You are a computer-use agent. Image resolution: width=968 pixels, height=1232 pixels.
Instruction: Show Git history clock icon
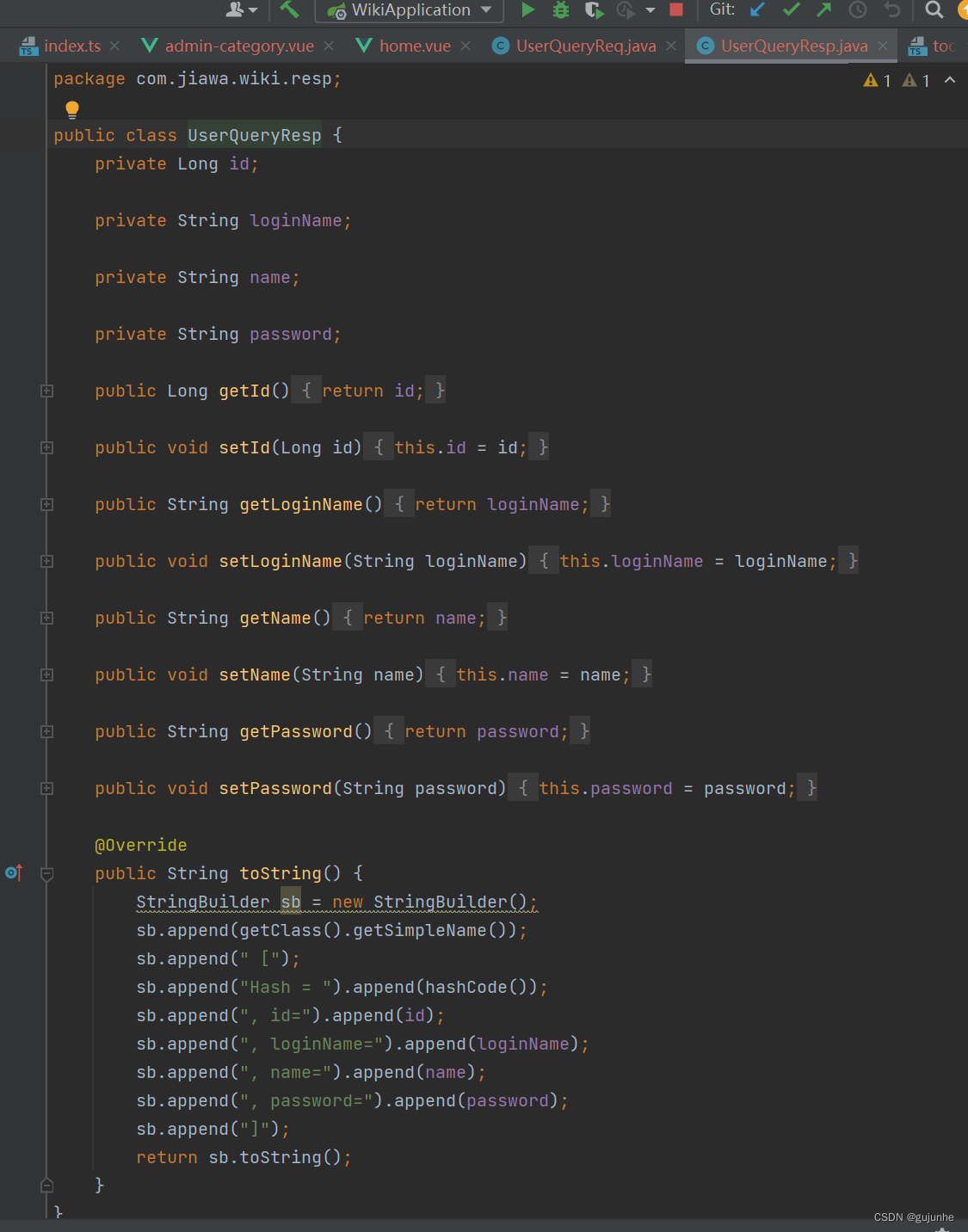858,9
